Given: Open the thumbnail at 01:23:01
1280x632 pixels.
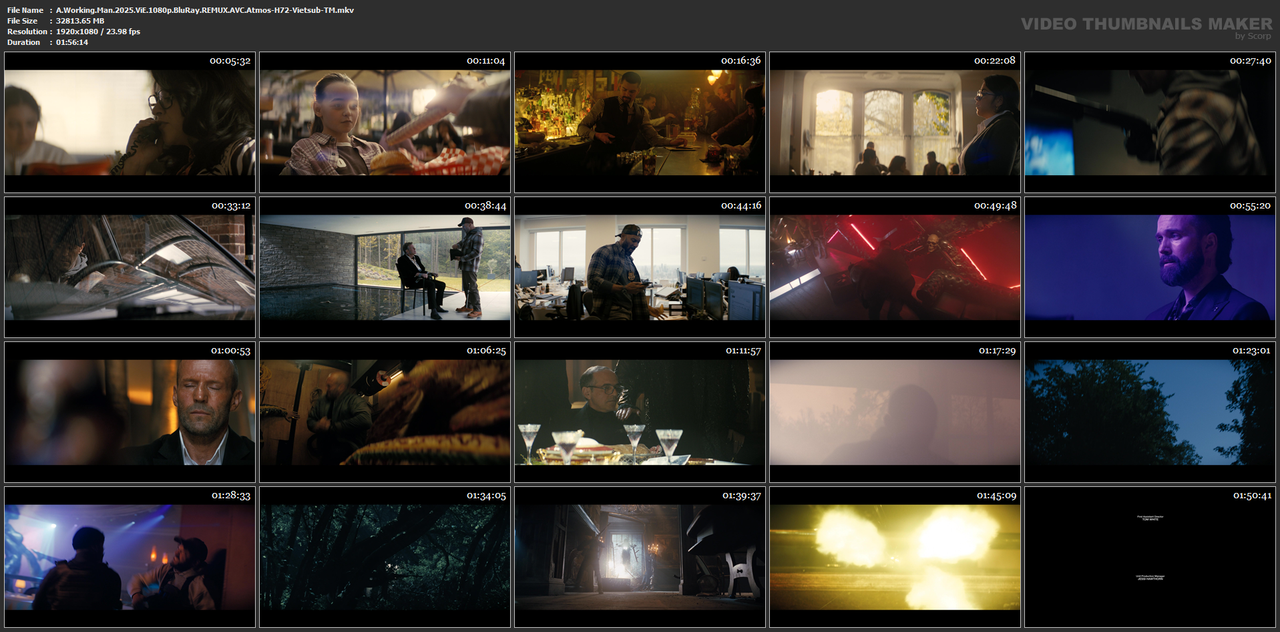Looking at the screenshot, I should (x=1150, y=412).
